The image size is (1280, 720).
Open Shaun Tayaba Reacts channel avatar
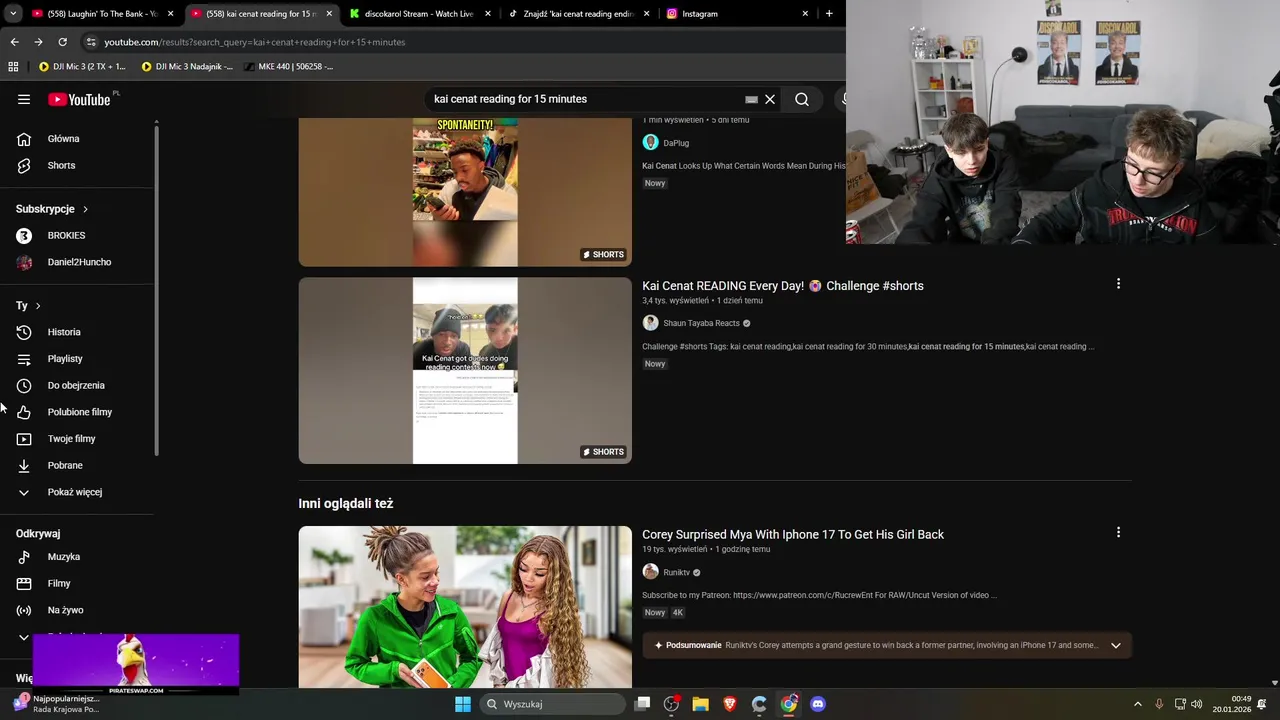650,323
